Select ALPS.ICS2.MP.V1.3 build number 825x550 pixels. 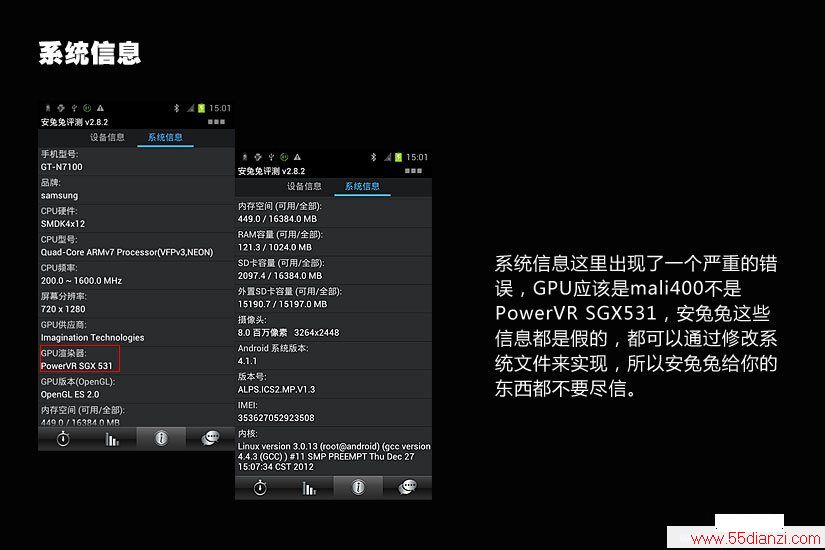276,389
